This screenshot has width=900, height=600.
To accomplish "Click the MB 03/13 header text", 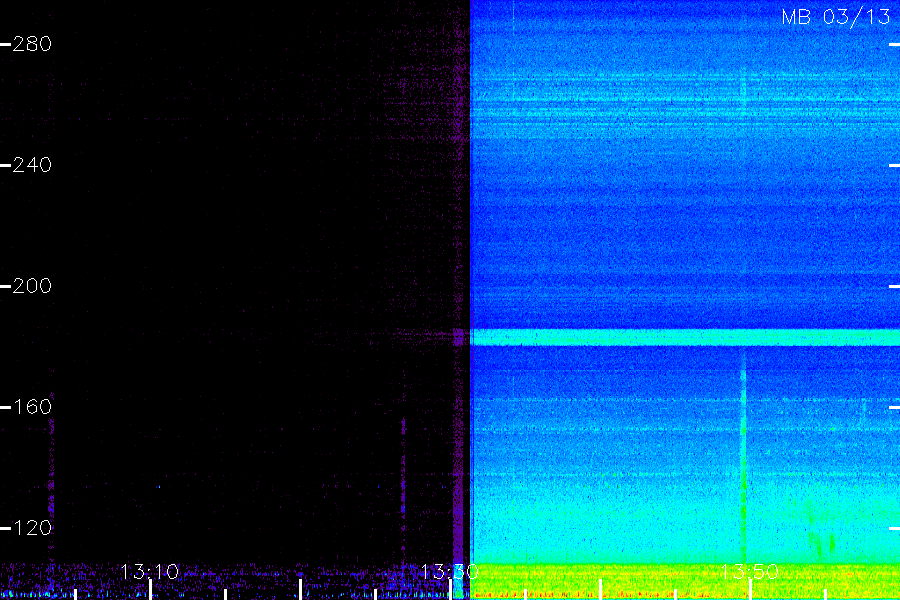I will coord(836,17).
